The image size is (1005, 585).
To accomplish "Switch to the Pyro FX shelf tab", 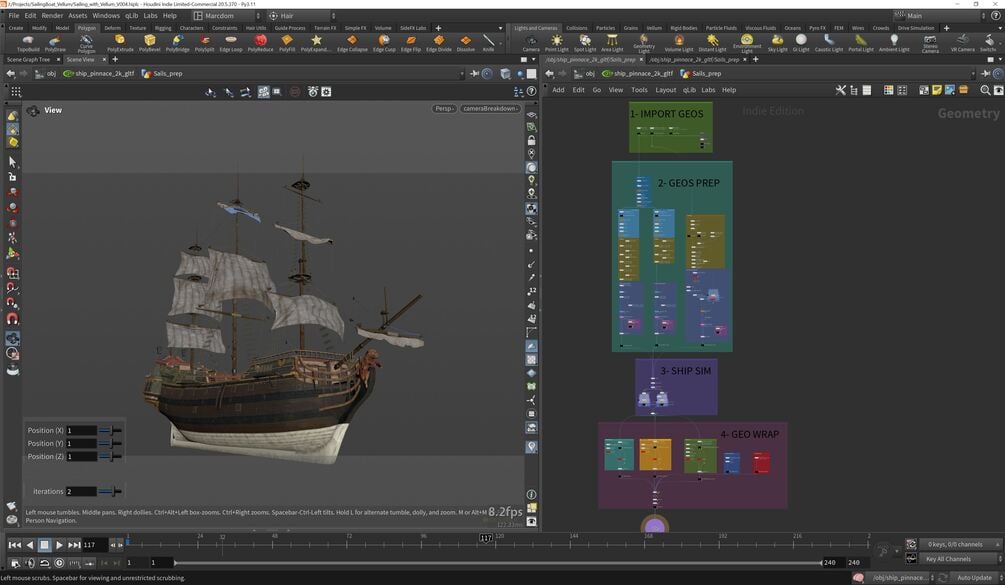I will [817, 28].
